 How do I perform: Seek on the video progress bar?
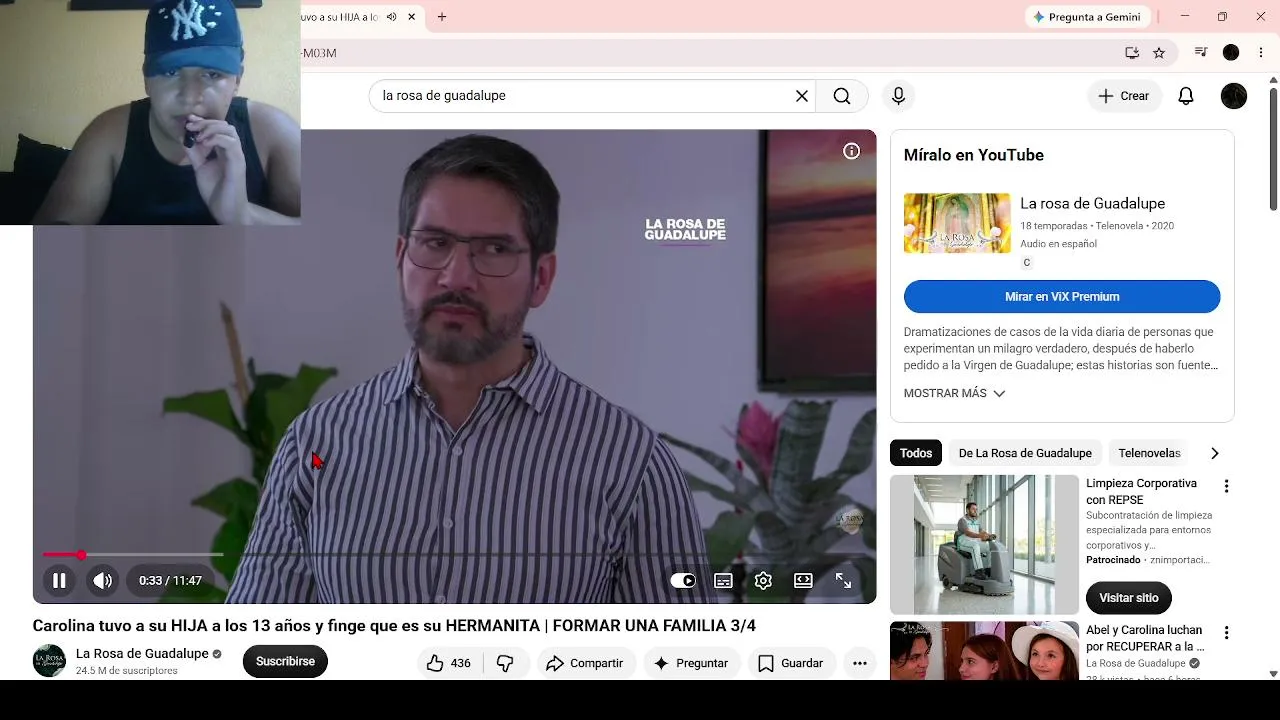point(455,554)
